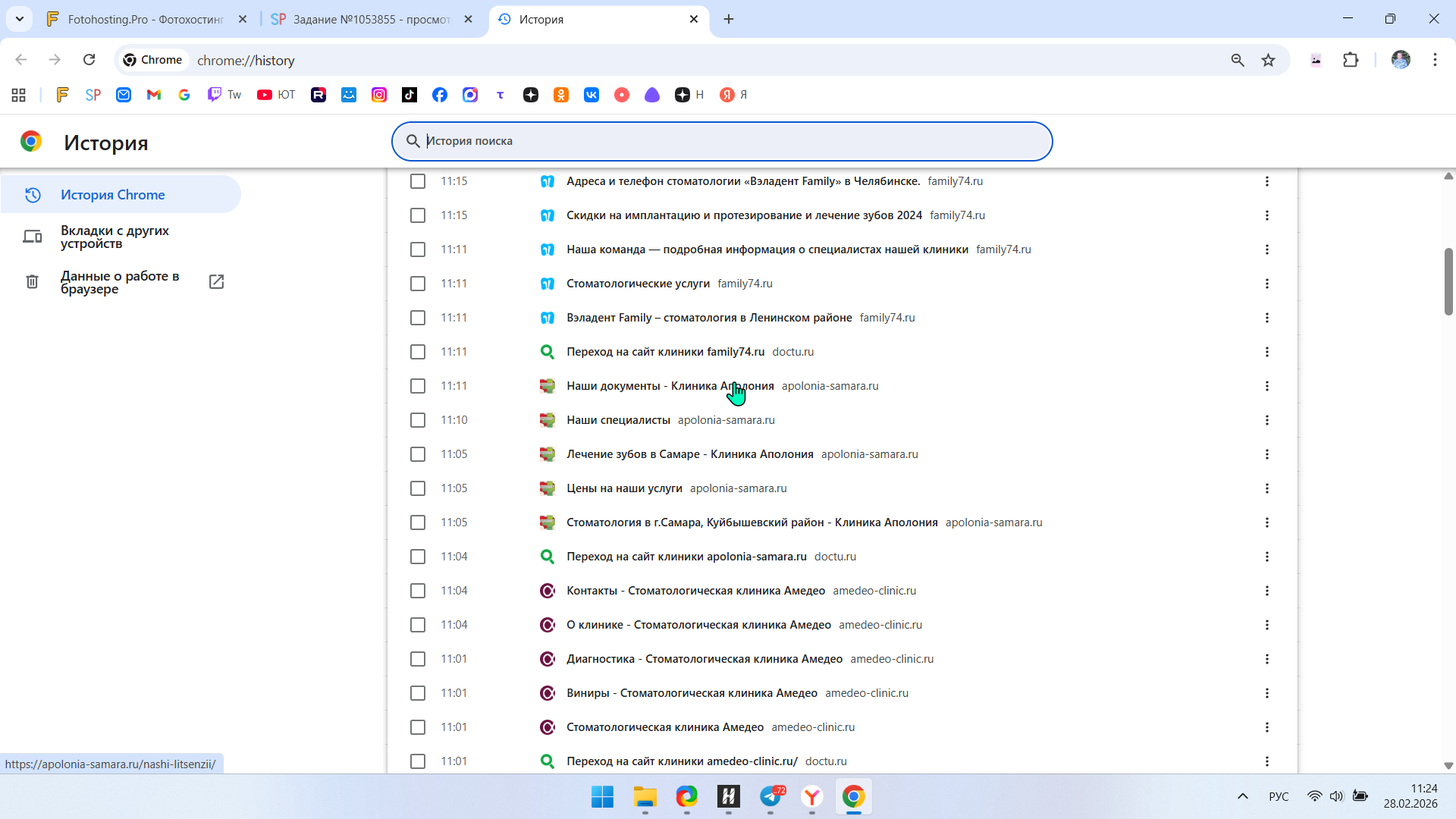Click the История поиска search field
Screen dimensions: 1456x819
coord(720,141)
